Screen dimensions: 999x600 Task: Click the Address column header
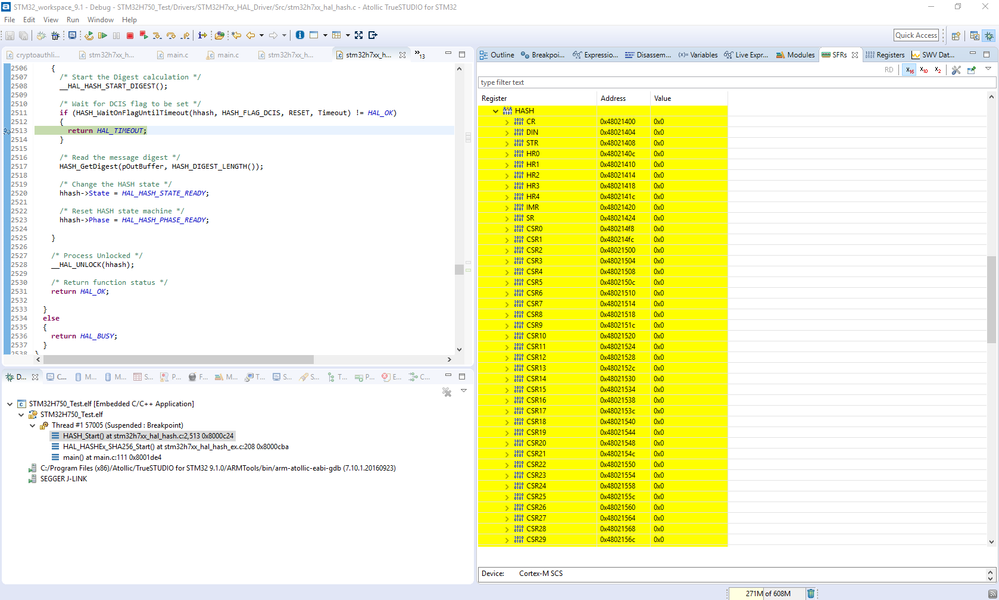(623, 98)
